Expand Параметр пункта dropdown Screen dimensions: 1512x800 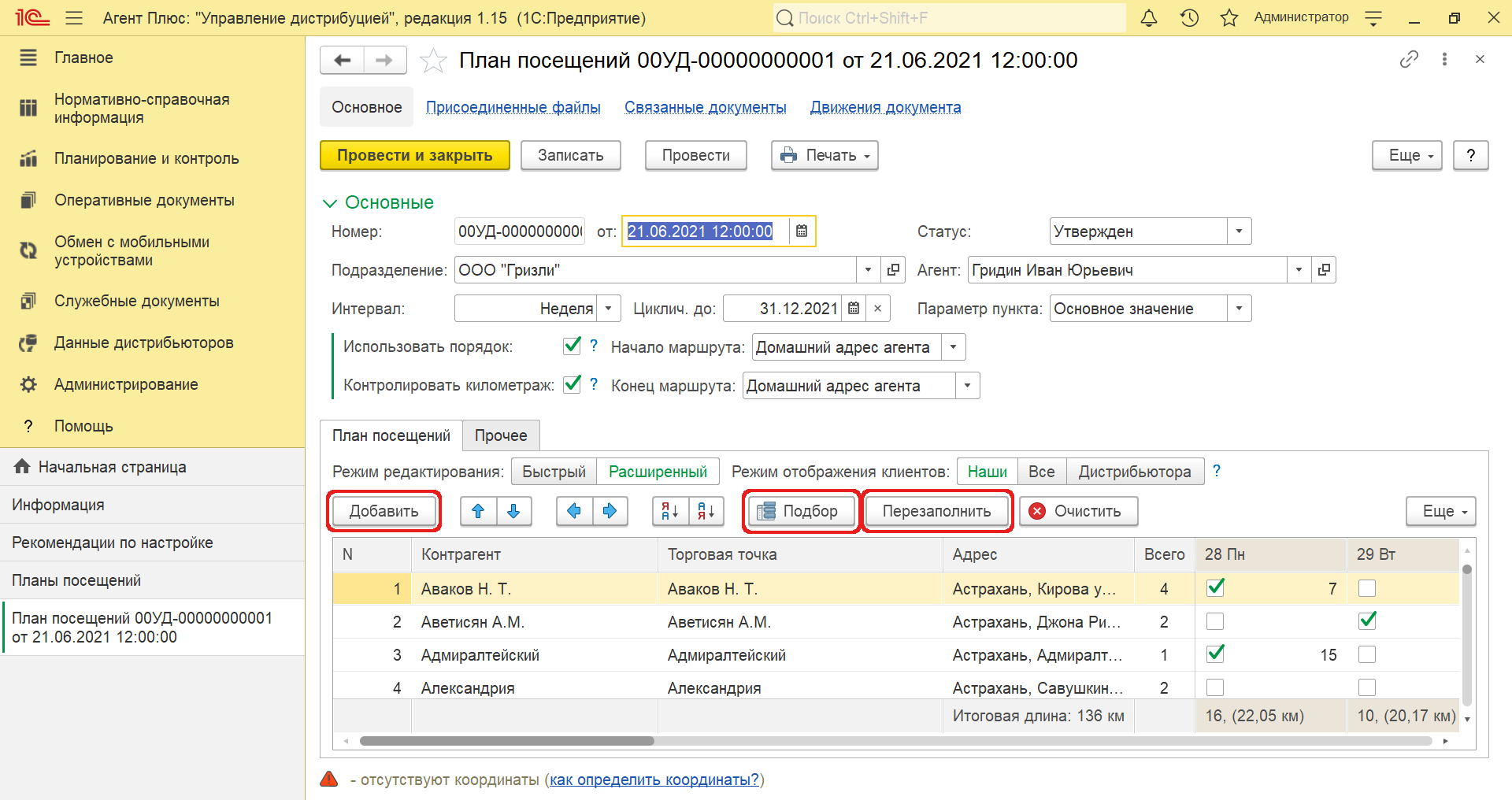point(1239,309)
